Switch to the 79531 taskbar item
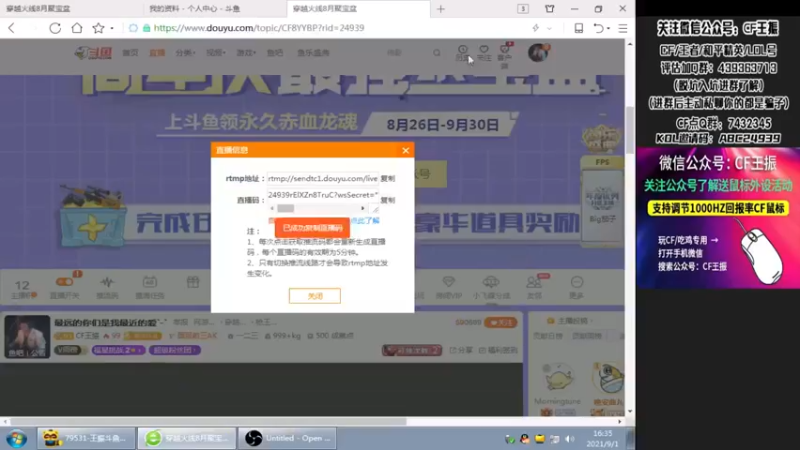The height and width of the screenshot is (450, 800). point(86,438)
